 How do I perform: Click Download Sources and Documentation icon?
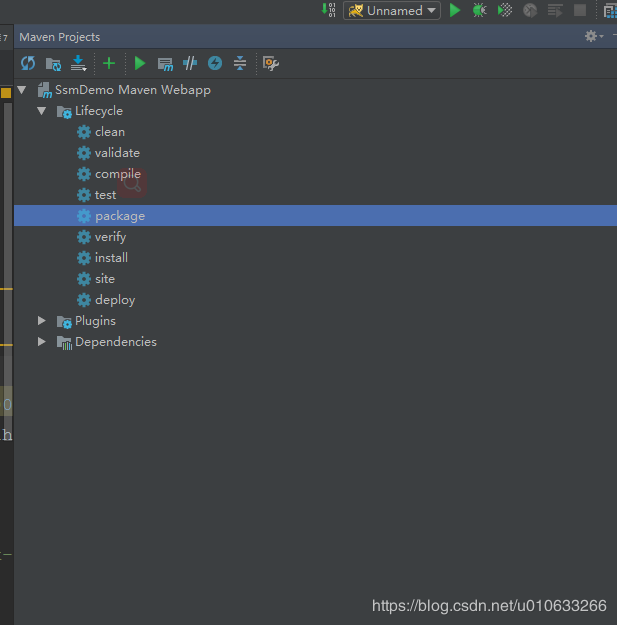coord(79,63)
